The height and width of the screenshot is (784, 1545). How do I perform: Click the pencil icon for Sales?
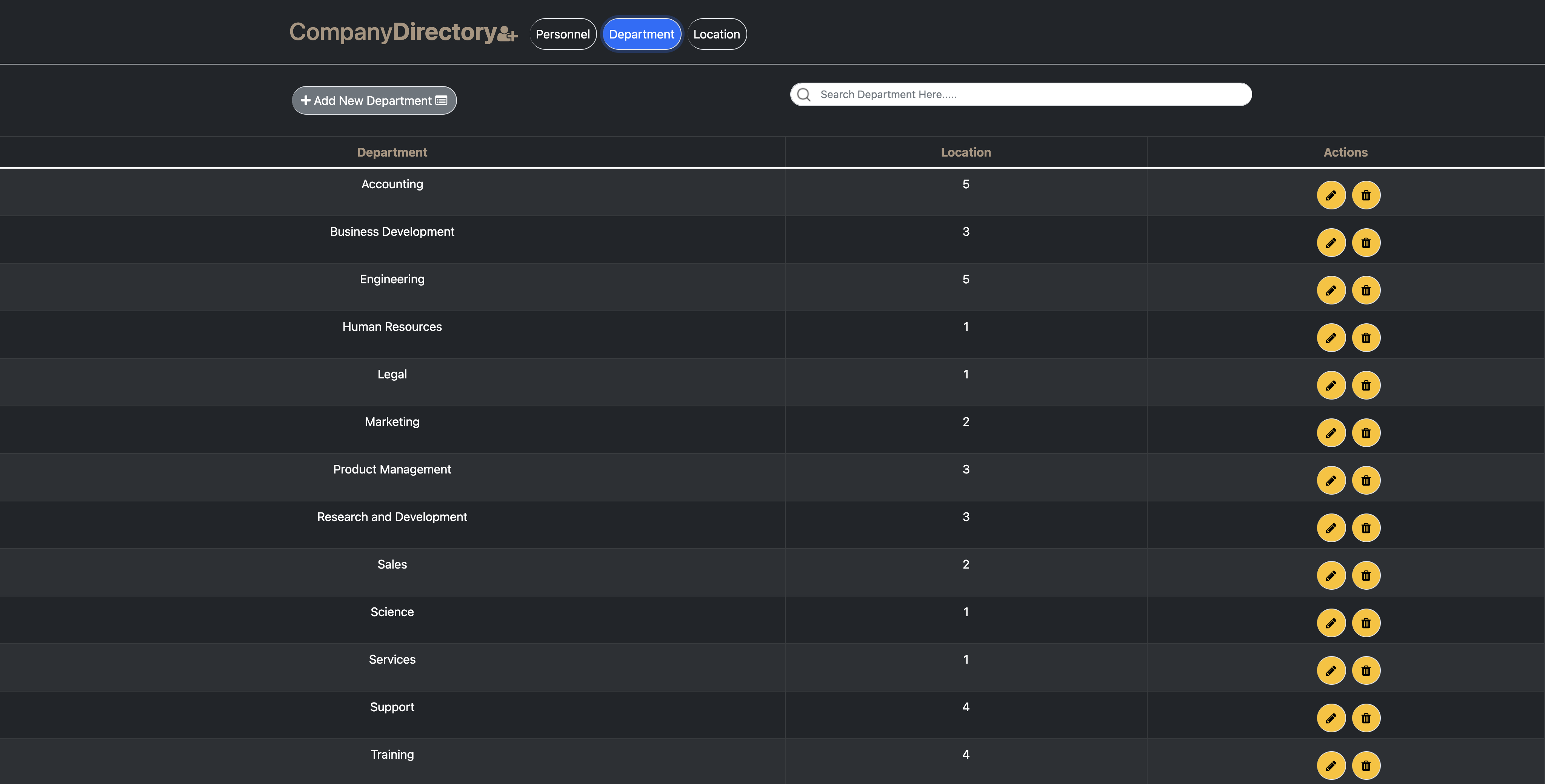[x=1331, y=575]
